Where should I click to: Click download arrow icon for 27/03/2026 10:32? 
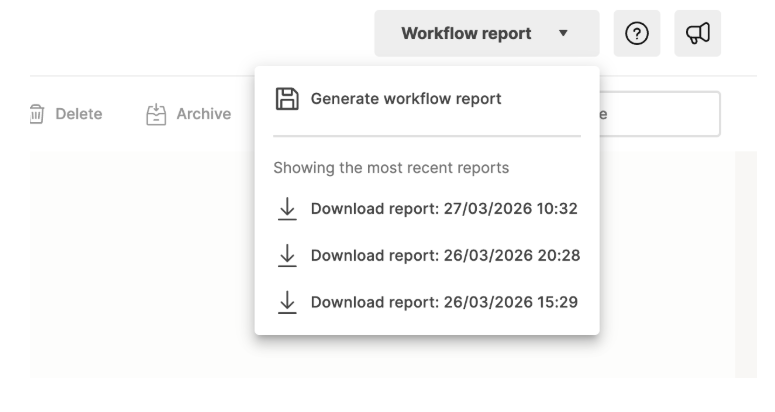point(287,208)
